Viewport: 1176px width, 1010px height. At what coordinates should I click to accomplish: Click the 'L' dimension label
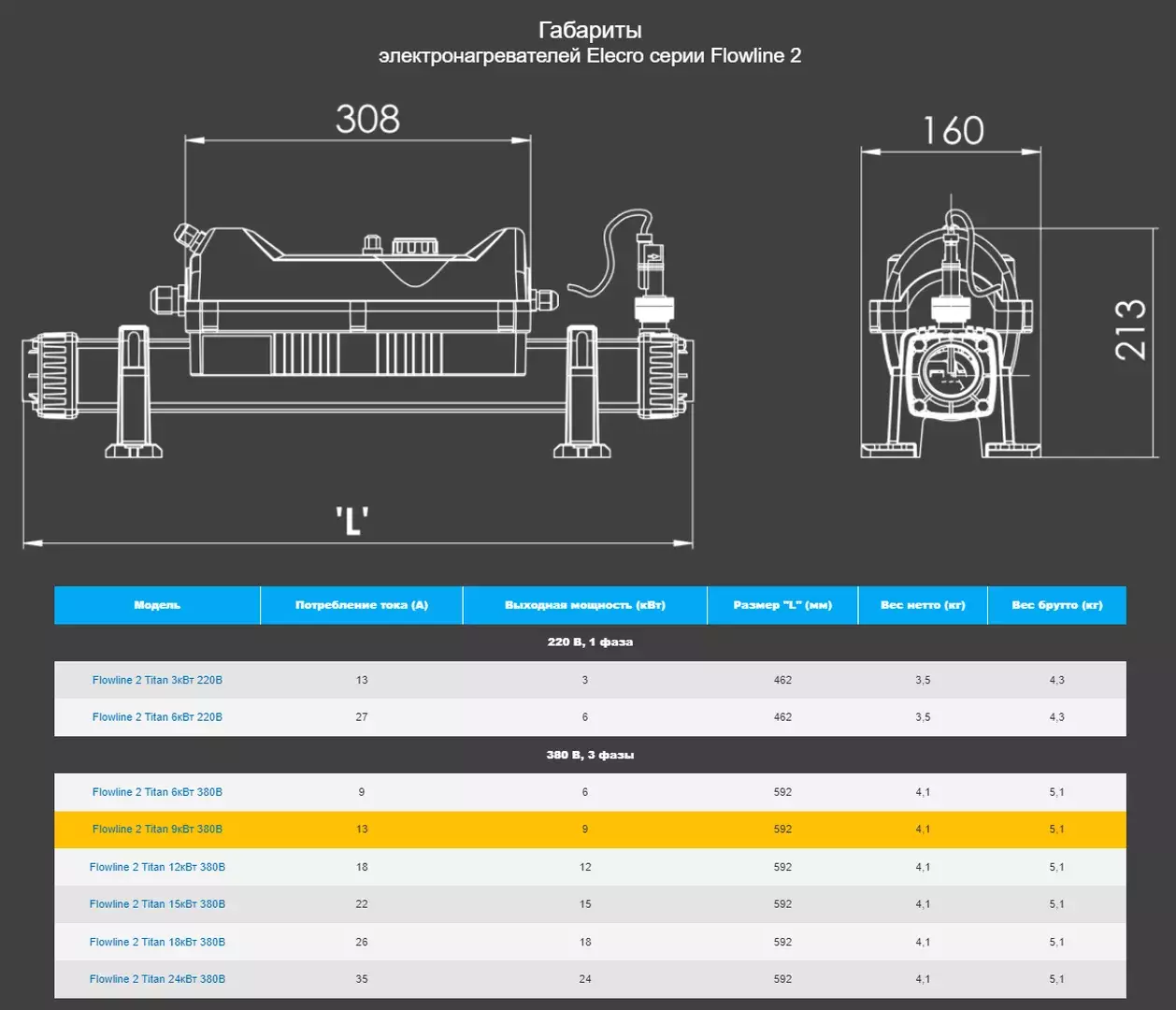[x=352, y=520]
